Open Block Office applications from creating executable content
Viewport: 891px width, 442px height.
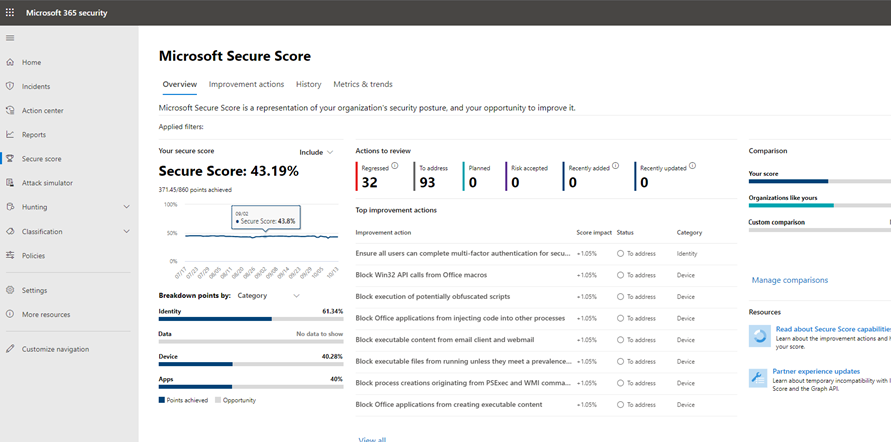[x=449, y=405]
